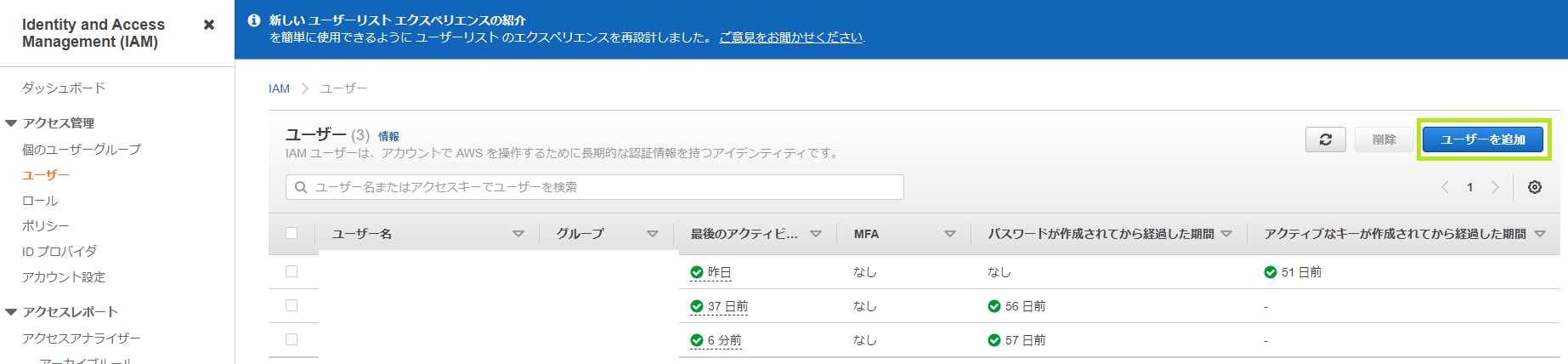Click 6 分前 last activity link
Image resolution: width=1568 pixels, height=364 pixels.
tap(724, 340)
